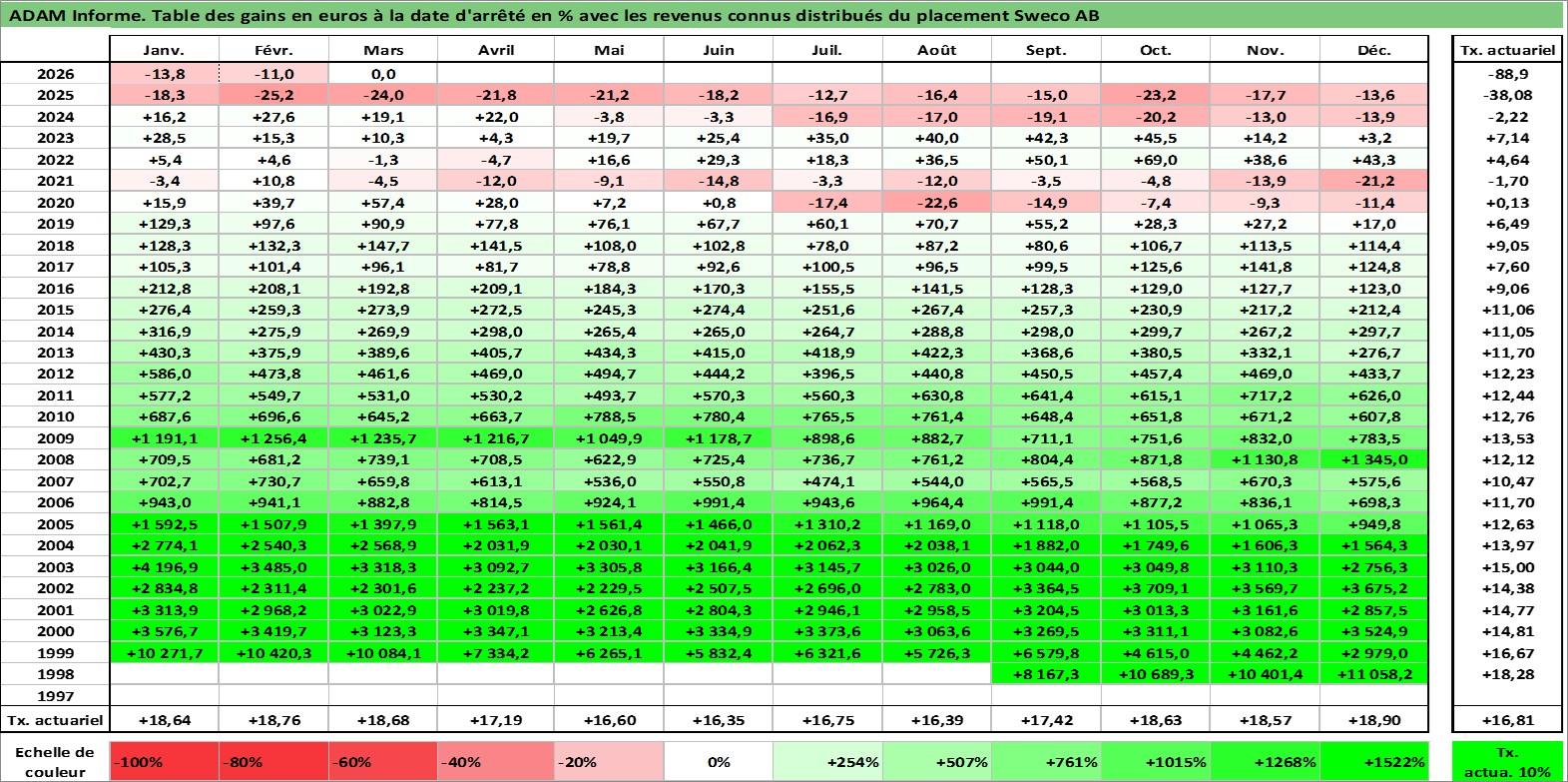
Task: Click the cell showing +1 345,0
Action: coord(1374,459)
